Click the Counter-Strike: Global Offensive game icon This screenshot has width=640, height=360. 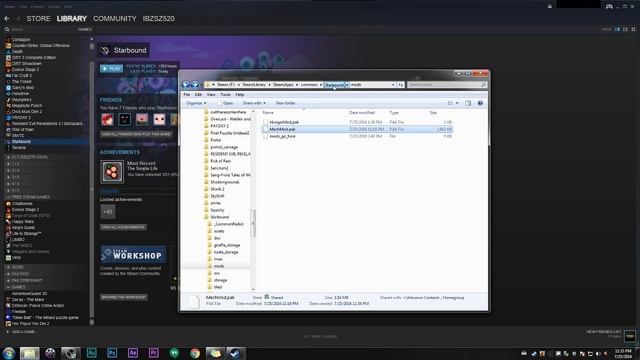pyautogui.click(x=8, y=46)
